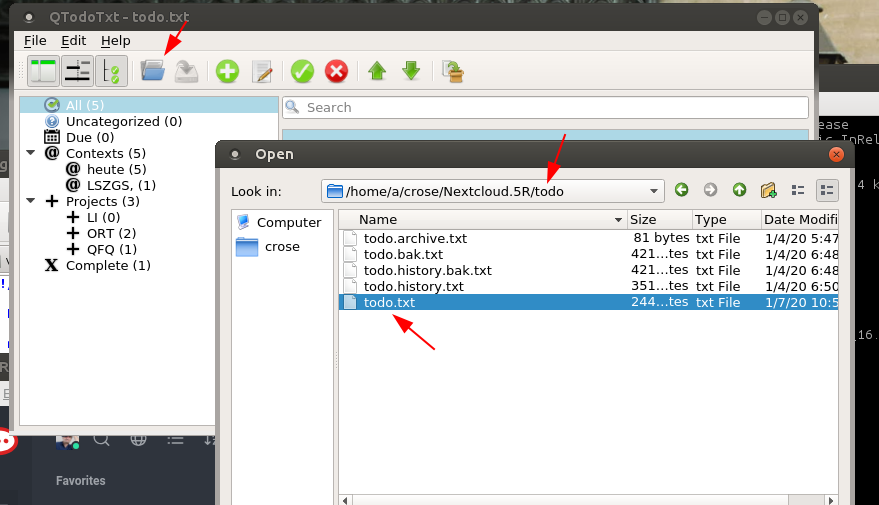Go to parent directory icon

(x=739, y=190)
